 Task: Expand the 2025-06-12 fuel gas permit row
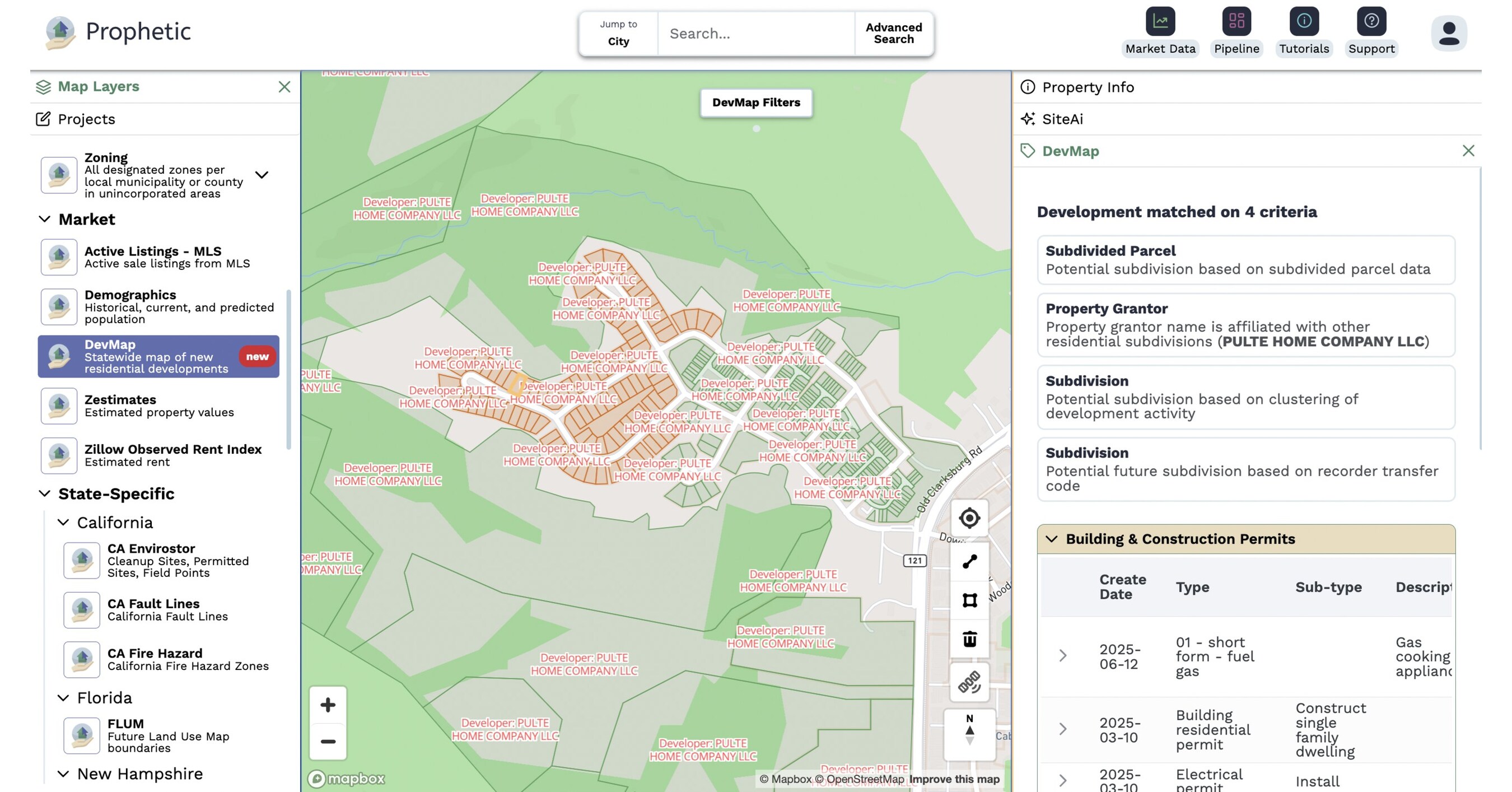point(1062,656)
